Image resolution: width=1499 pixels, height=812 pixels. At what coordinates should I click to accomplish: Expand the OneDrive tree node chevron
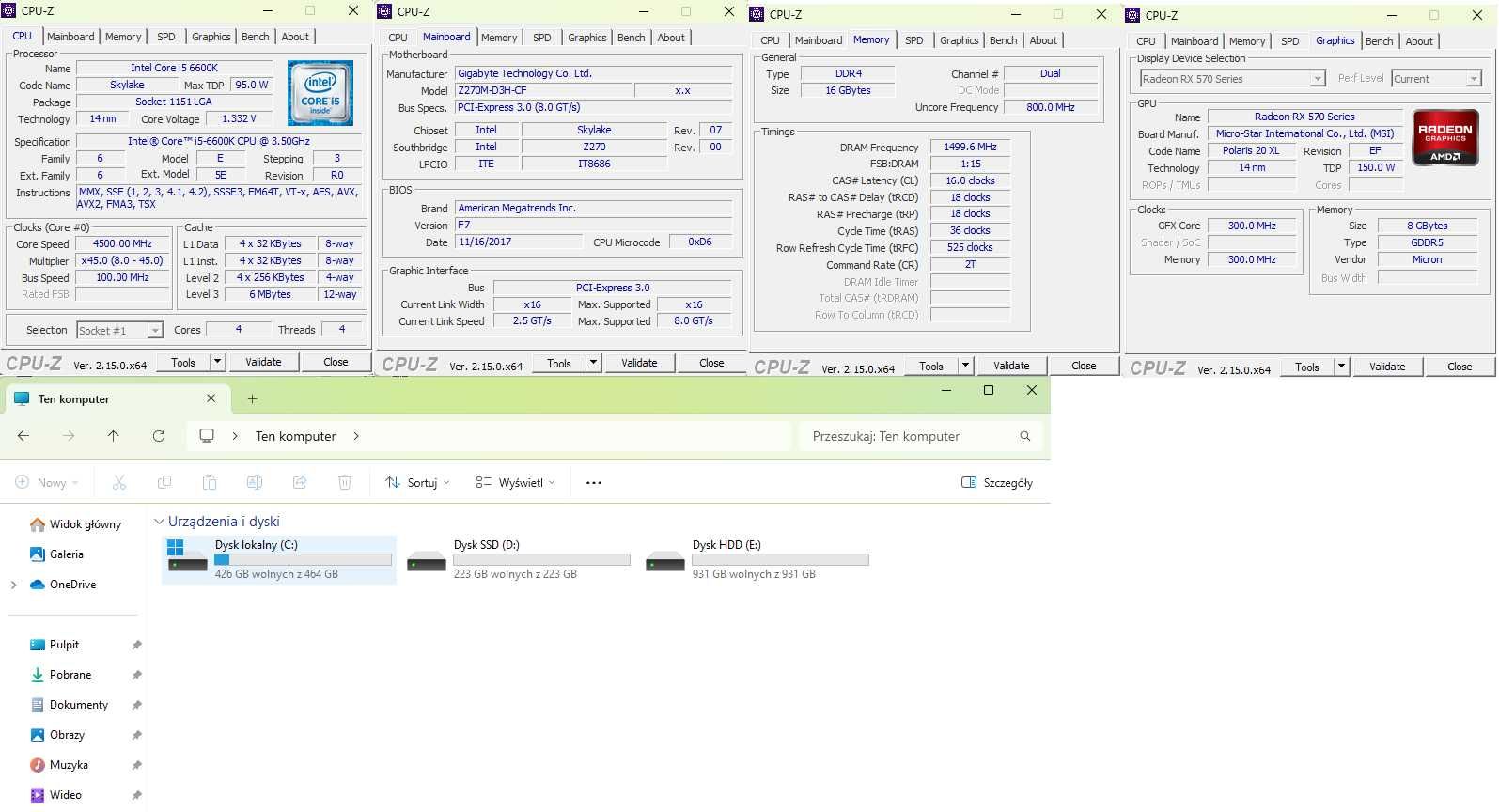coord(13,585)
